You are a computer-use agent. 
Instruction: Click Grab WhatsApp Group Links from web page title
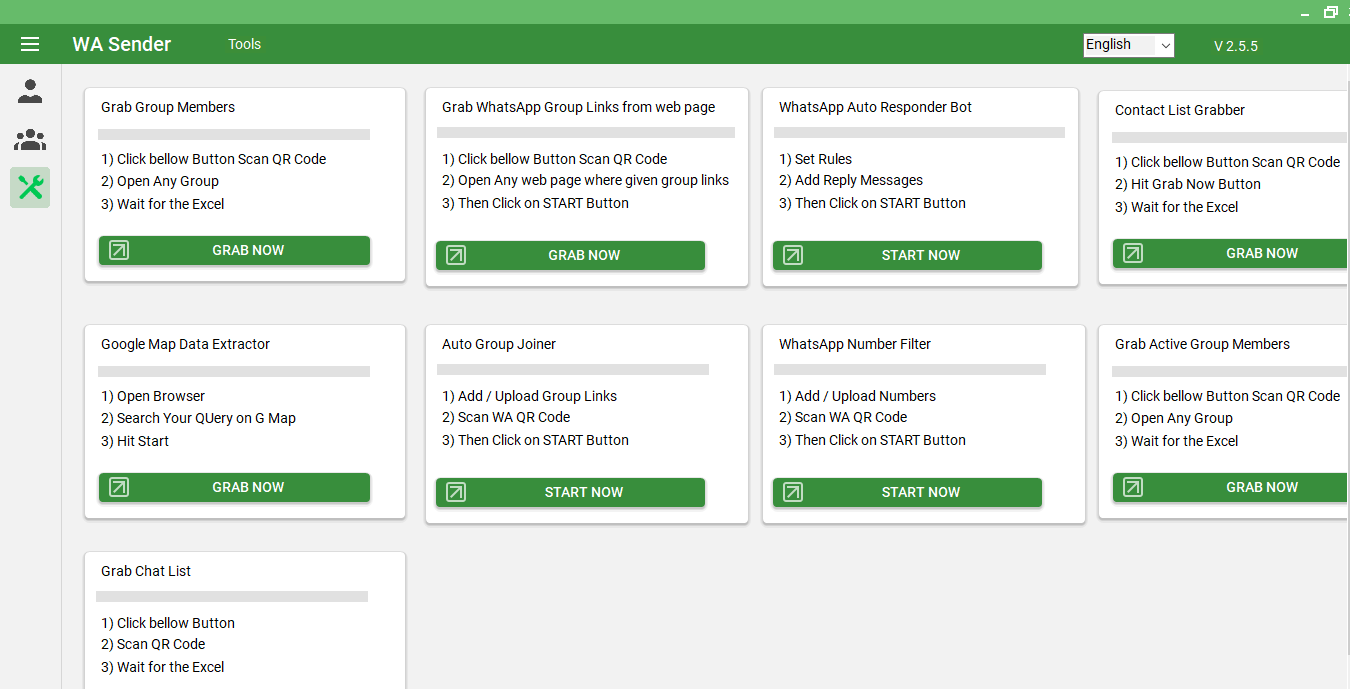pos(579,107)
